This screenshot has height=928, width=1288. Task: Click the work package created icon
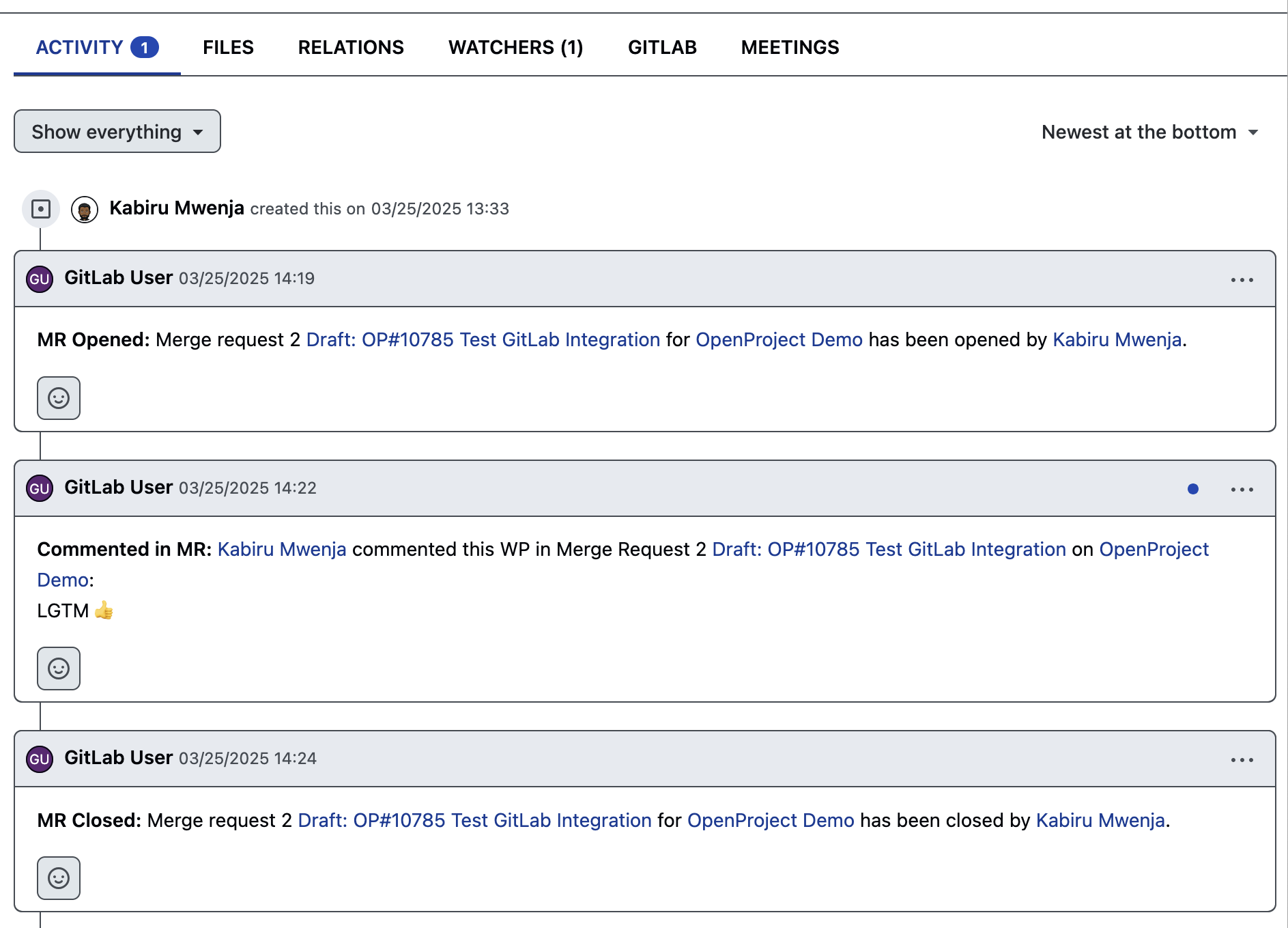(41, 209)
